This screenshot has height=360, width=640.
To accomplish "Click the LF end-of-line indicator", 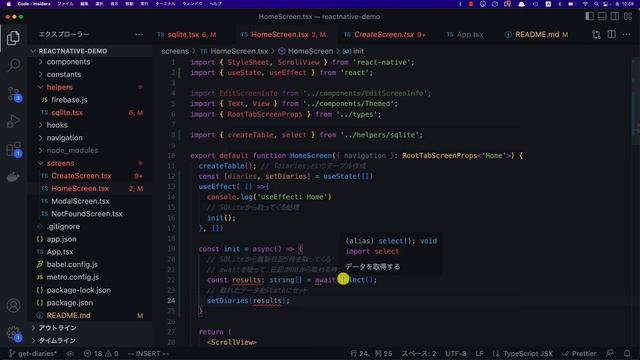I will click(479, 353).
